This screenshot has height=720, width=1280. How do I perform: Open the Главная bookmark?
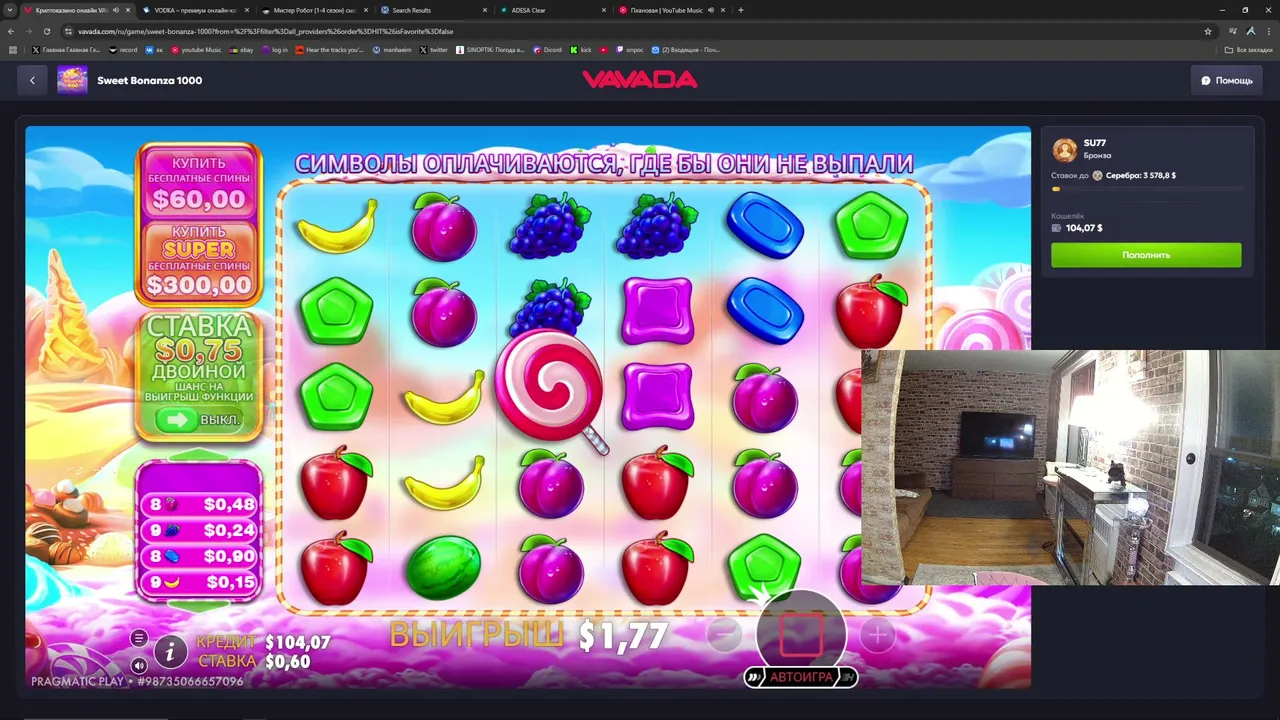[x=66, y=50]
